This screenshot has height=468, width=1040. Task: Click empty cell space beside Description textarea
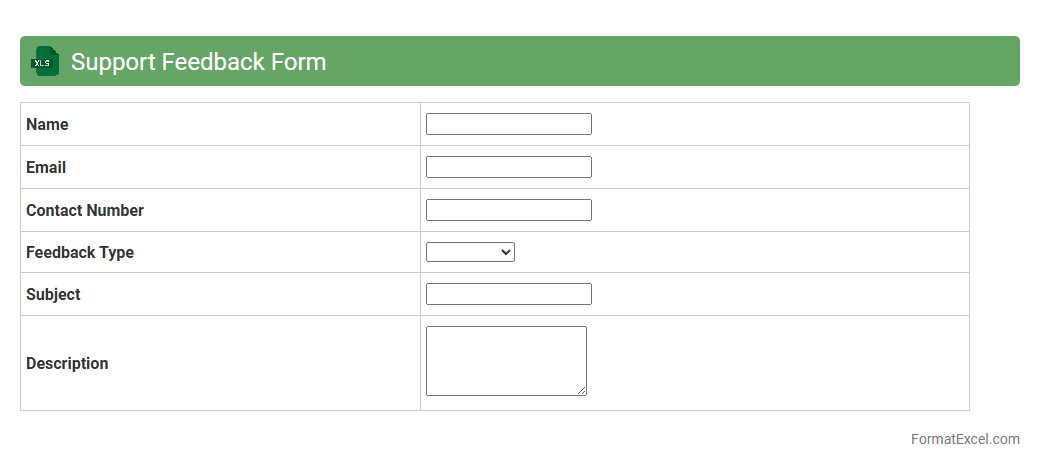pos(780,363)
